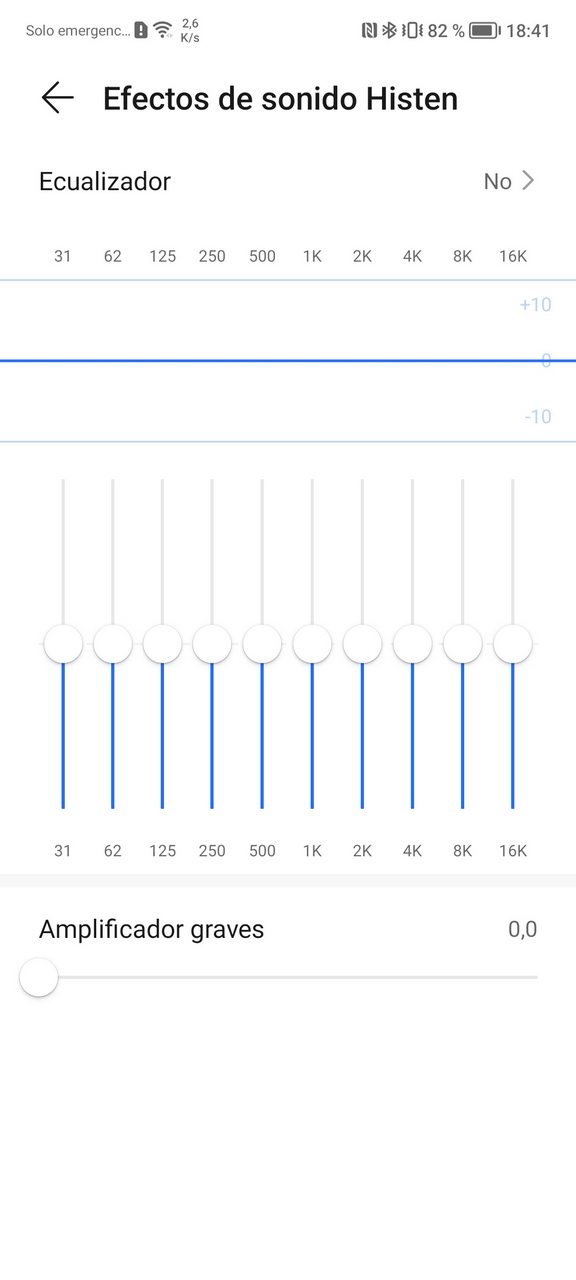Tap the Bluetooth status bar icon

[389, 30]
